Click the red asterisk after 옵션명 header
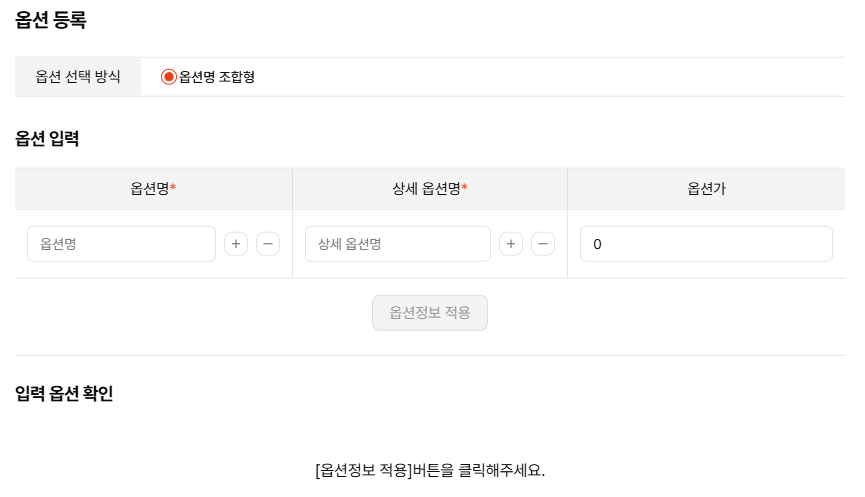865x497 pixels. (x=173, y=188)
